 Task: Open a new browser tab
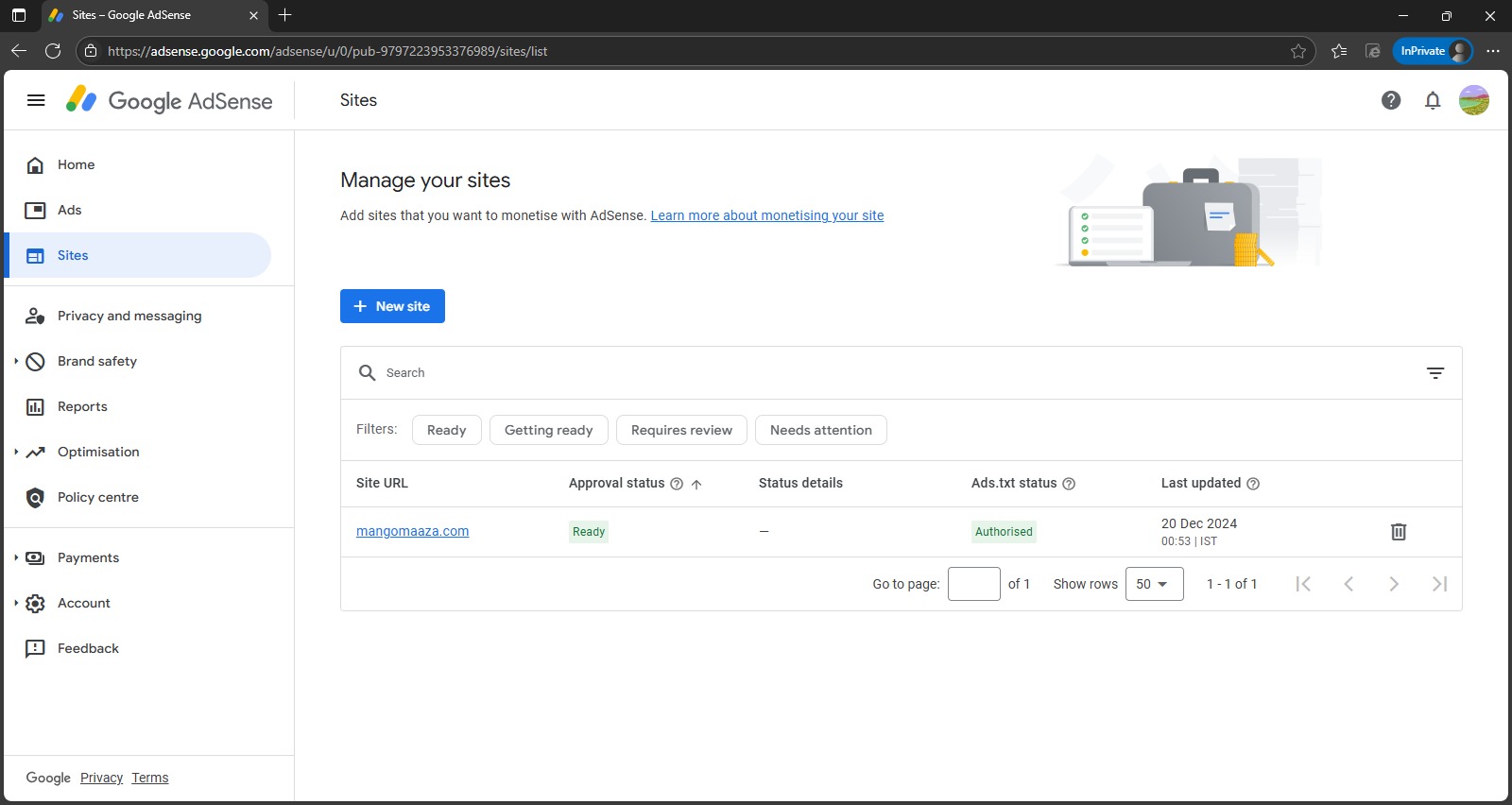(x=285, y=15)
